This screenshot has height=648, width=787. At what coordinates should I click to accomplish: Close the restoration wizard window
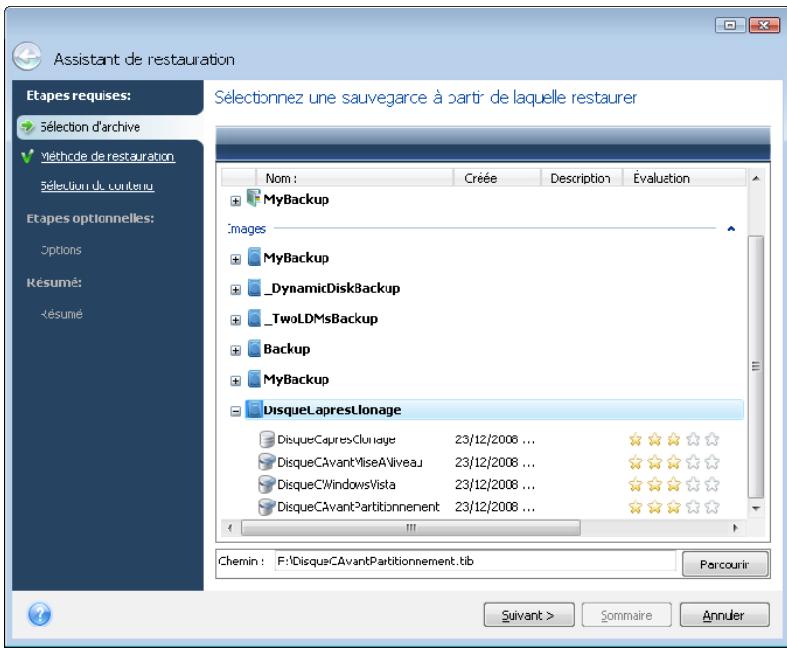763,25
